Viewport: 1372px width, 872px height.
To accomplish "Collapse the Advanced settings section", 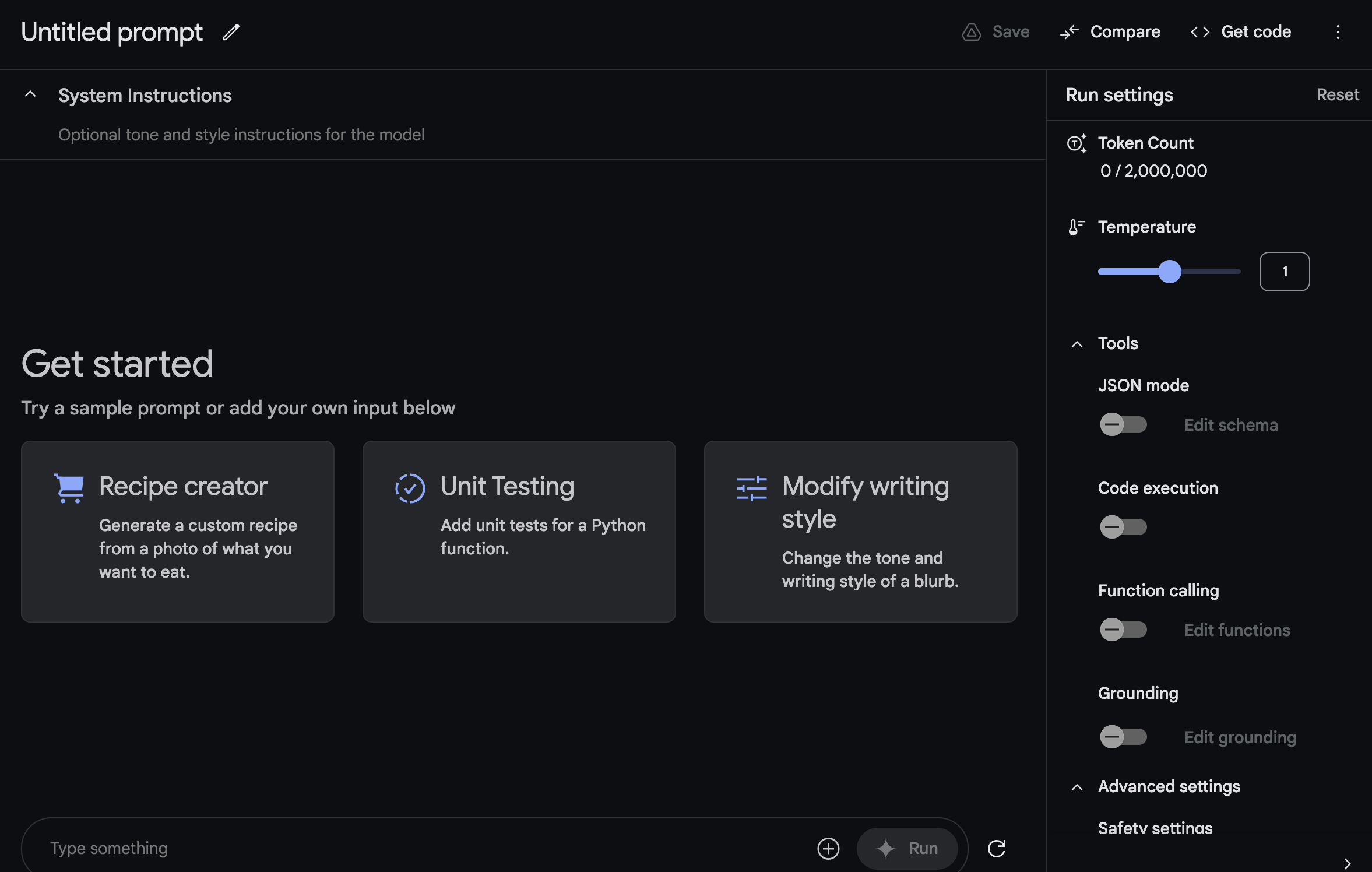I will pyautogui.click(x=1077, y=787).
